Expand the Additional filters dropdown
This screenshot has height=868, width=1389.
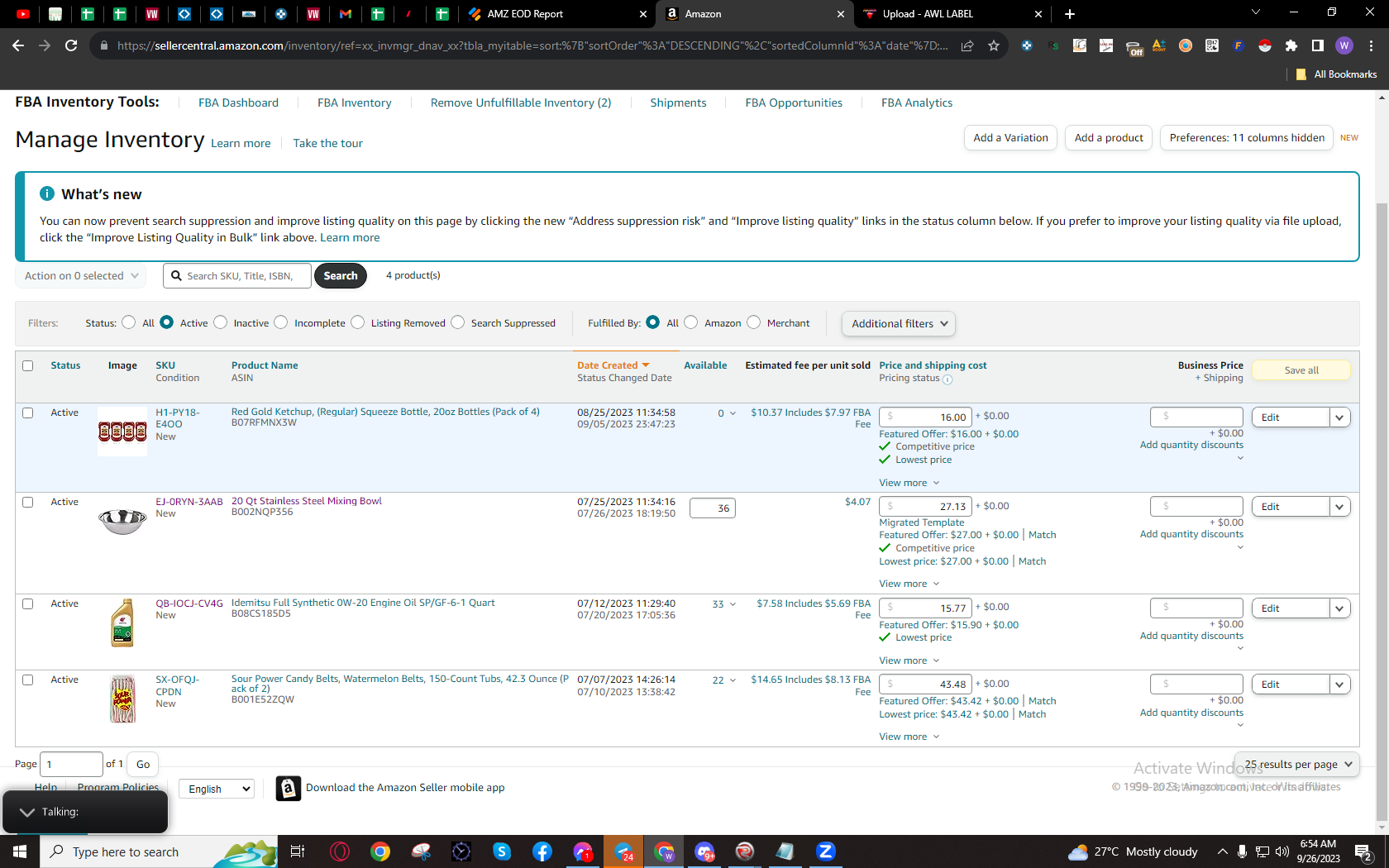(899, 323)
